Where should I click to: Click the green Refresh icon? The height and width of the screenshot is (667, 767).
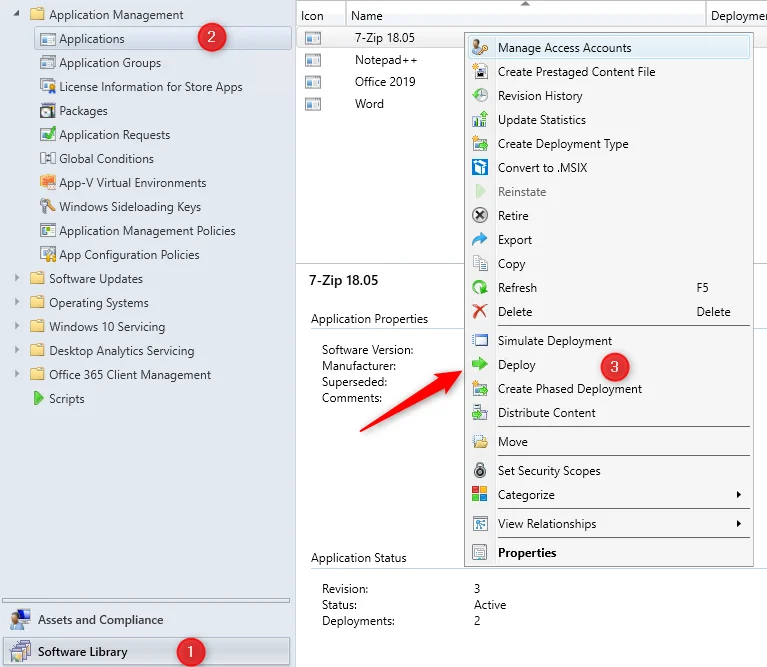click(480, 287)
